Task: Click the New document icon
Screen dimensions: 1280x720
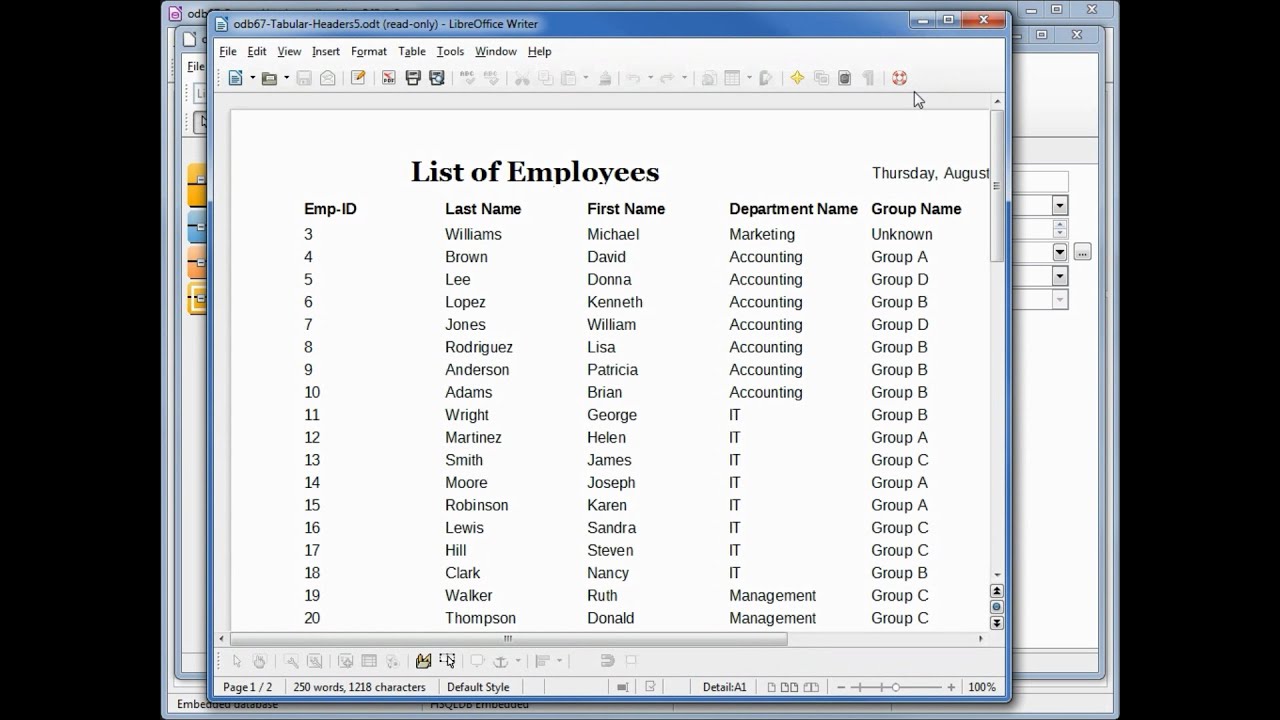Action: point(236,78)
